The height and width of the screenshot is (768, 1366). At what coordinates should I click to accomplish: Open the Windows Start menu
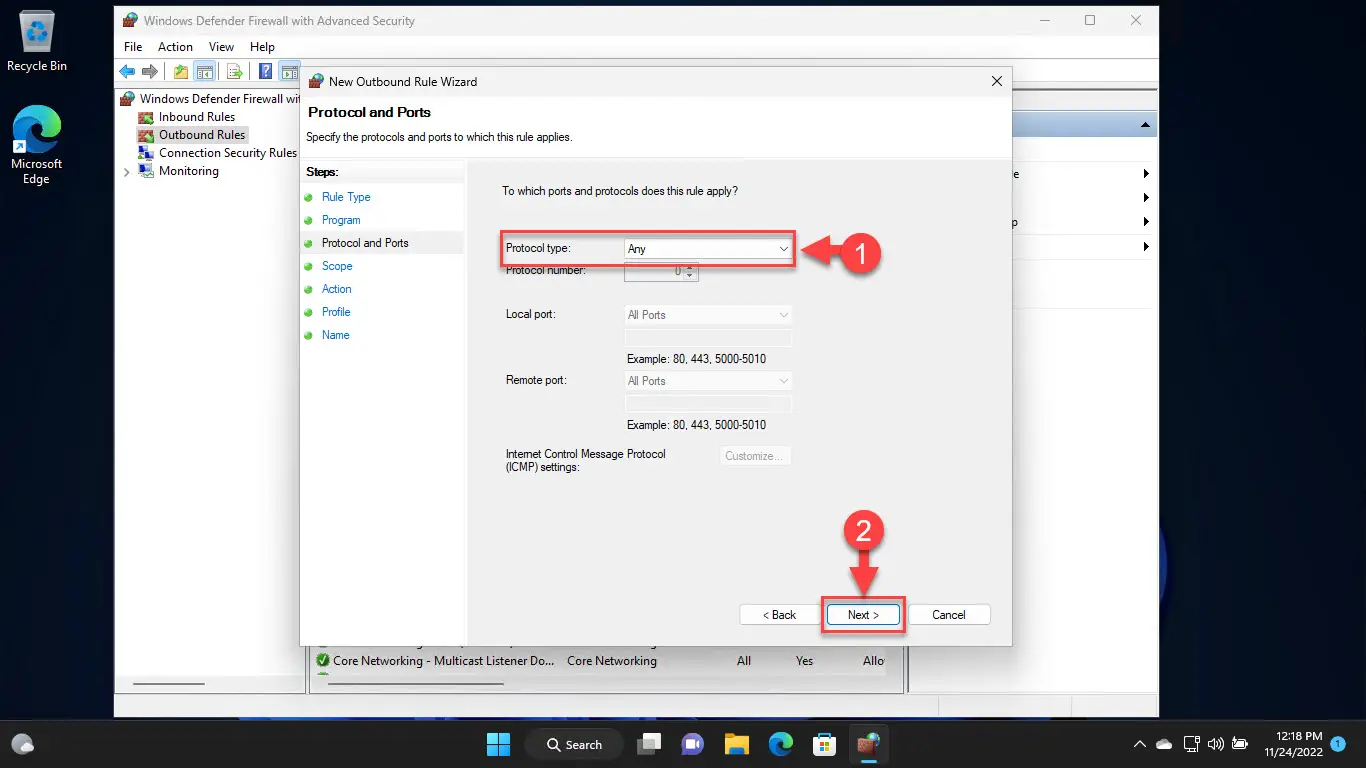pos(497,744)
